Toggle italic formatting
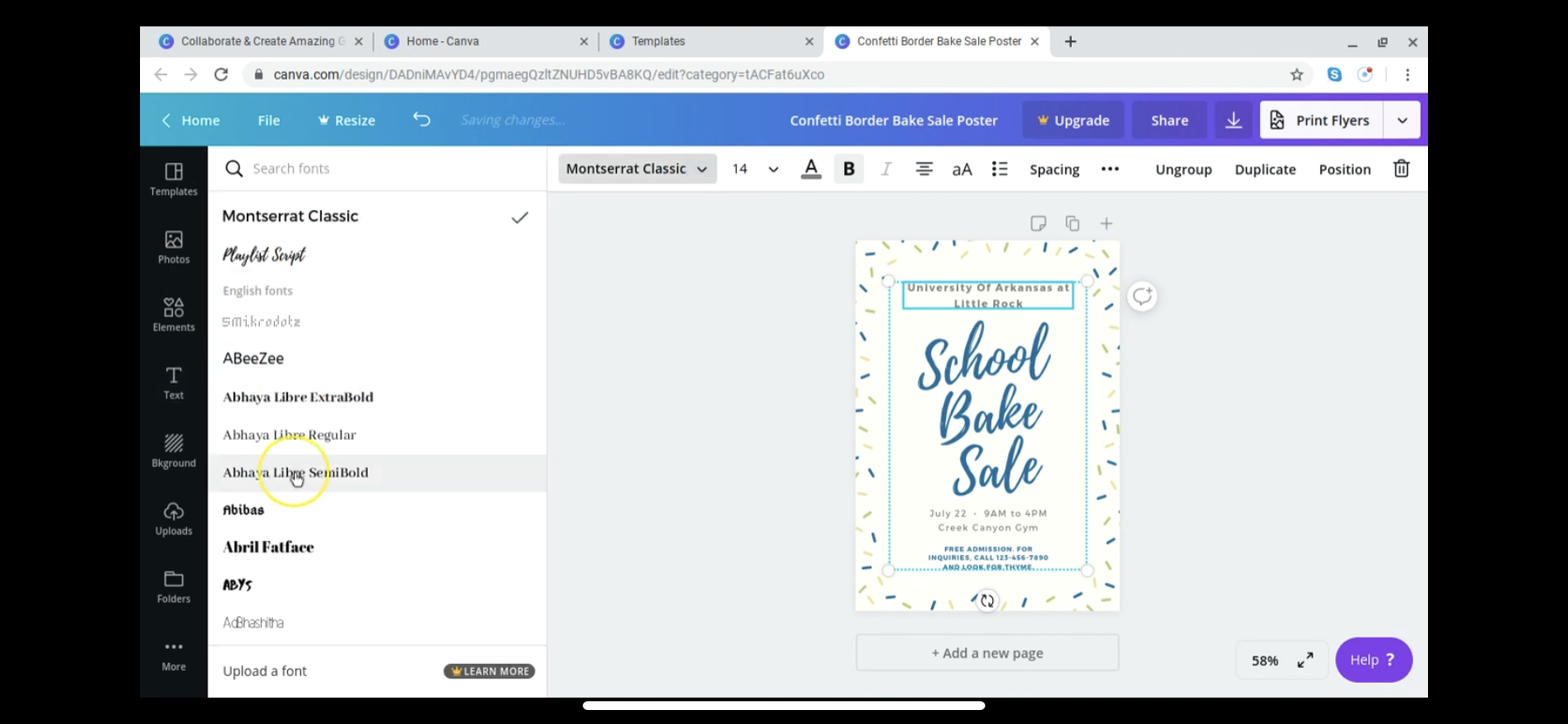 point(885,169)
